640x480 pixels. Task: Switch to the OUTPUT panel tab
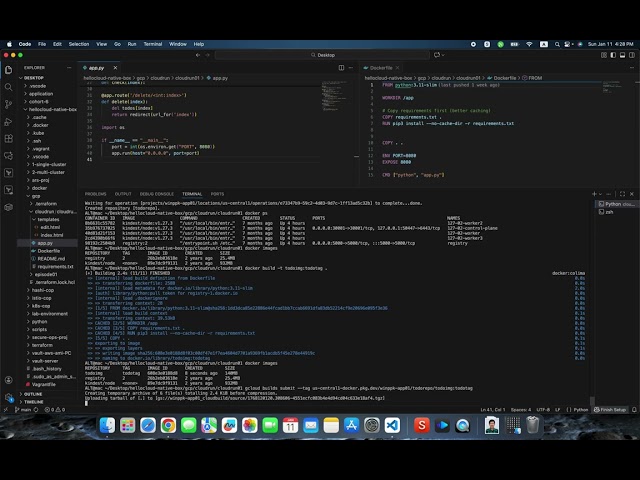(x=123, y=194)
